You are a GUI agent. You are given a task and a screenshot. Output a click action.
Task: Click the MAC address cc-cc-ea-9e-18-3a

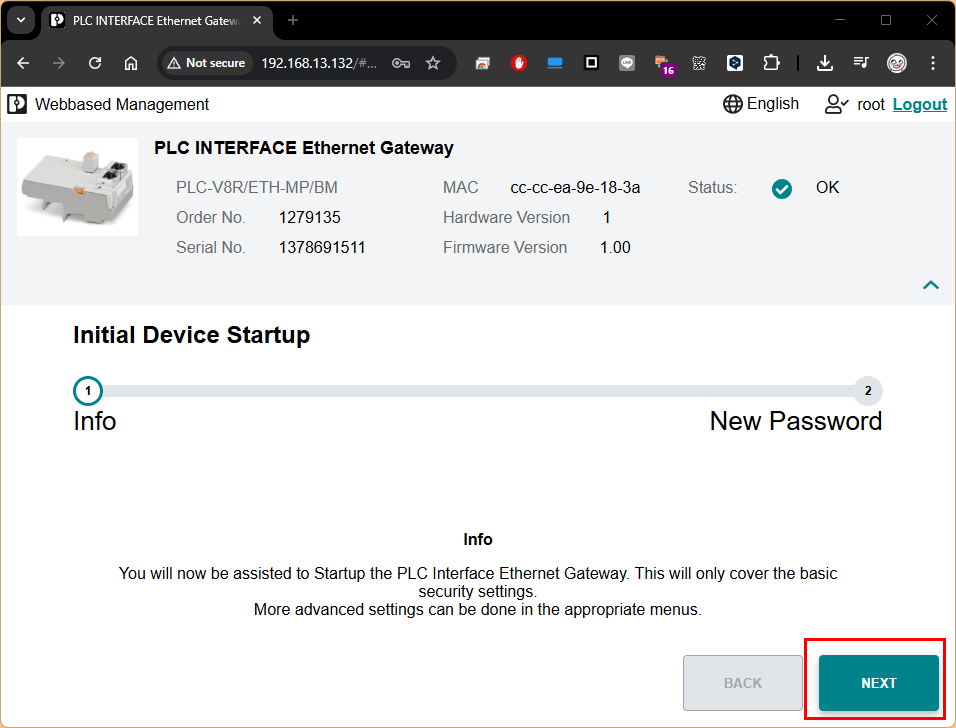coord(575,187)
